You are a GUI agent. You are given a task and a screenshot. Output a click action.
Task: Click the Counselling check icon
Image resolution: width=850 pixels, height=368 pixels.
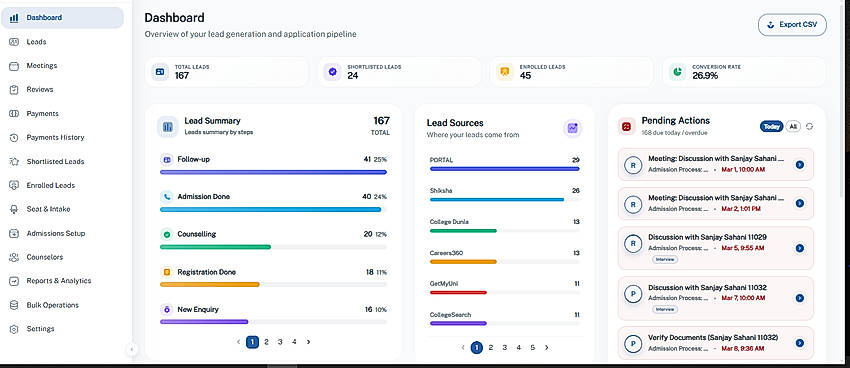[x=167, y=235]
